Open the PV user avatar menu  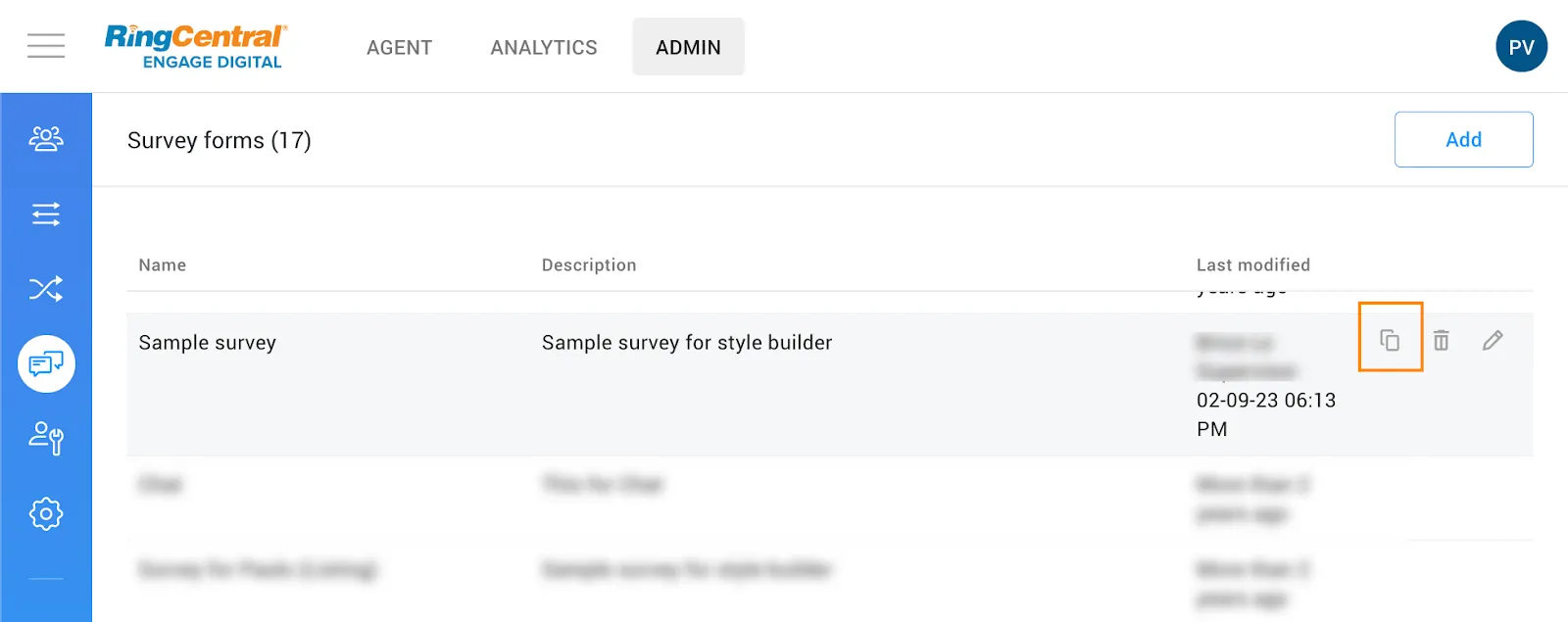[1521, 47]
